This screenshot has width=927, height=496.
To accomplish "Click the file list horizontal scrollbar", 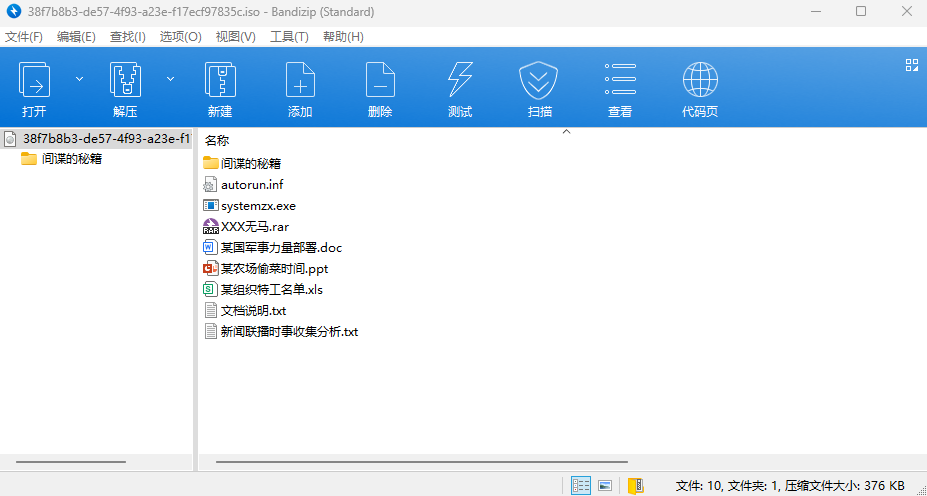I will click(x=422, y=462).
